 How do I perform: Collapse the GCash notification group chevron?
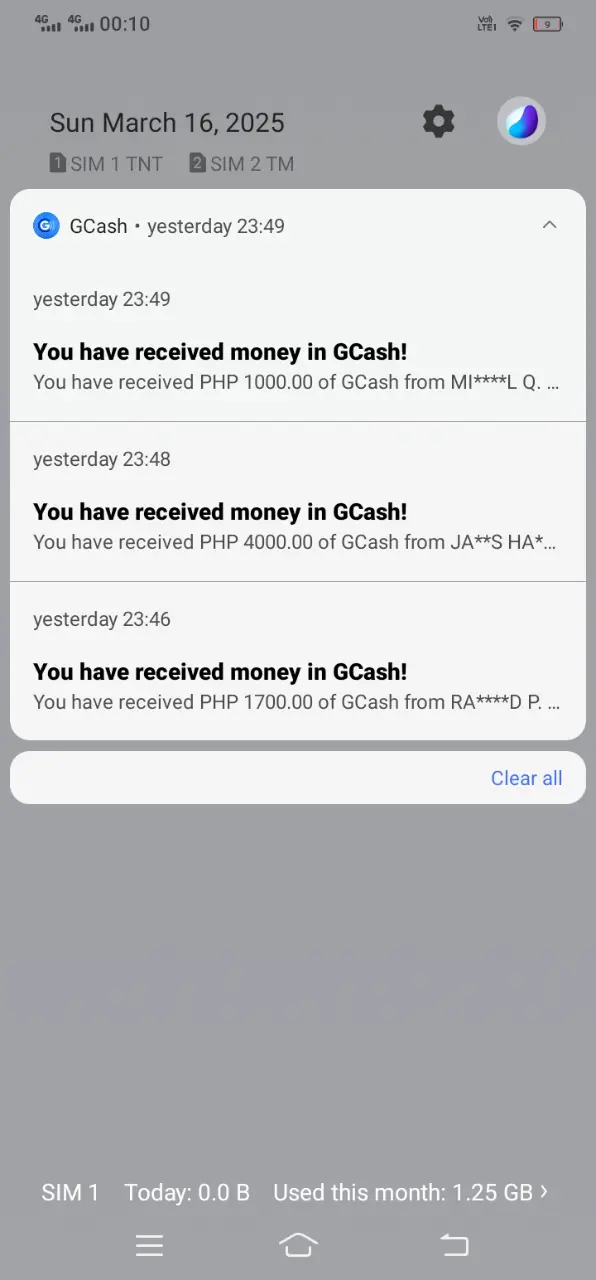pos(549,225)
